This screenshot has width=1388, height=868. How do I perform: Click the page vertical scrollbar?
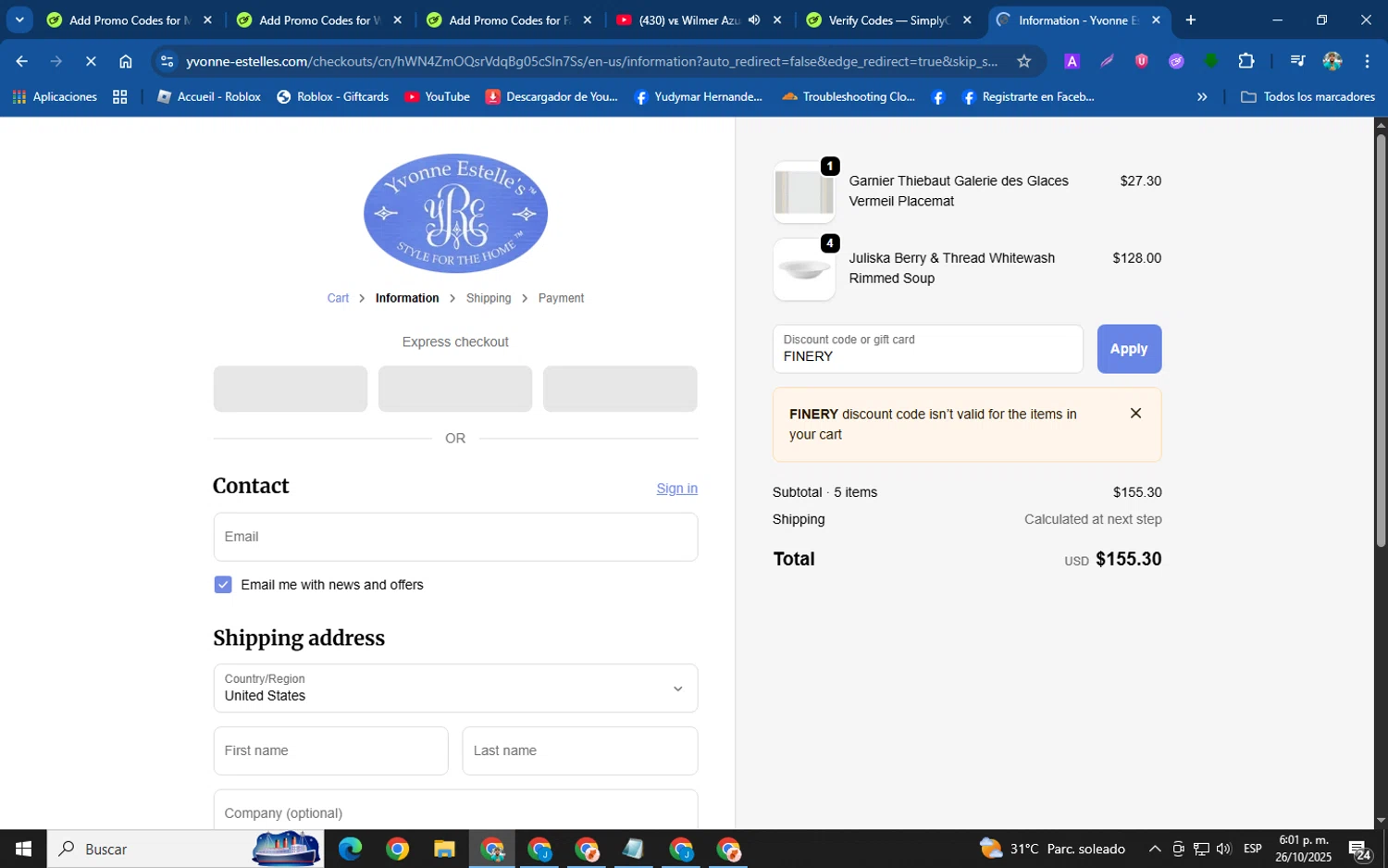coord(1381,341)
